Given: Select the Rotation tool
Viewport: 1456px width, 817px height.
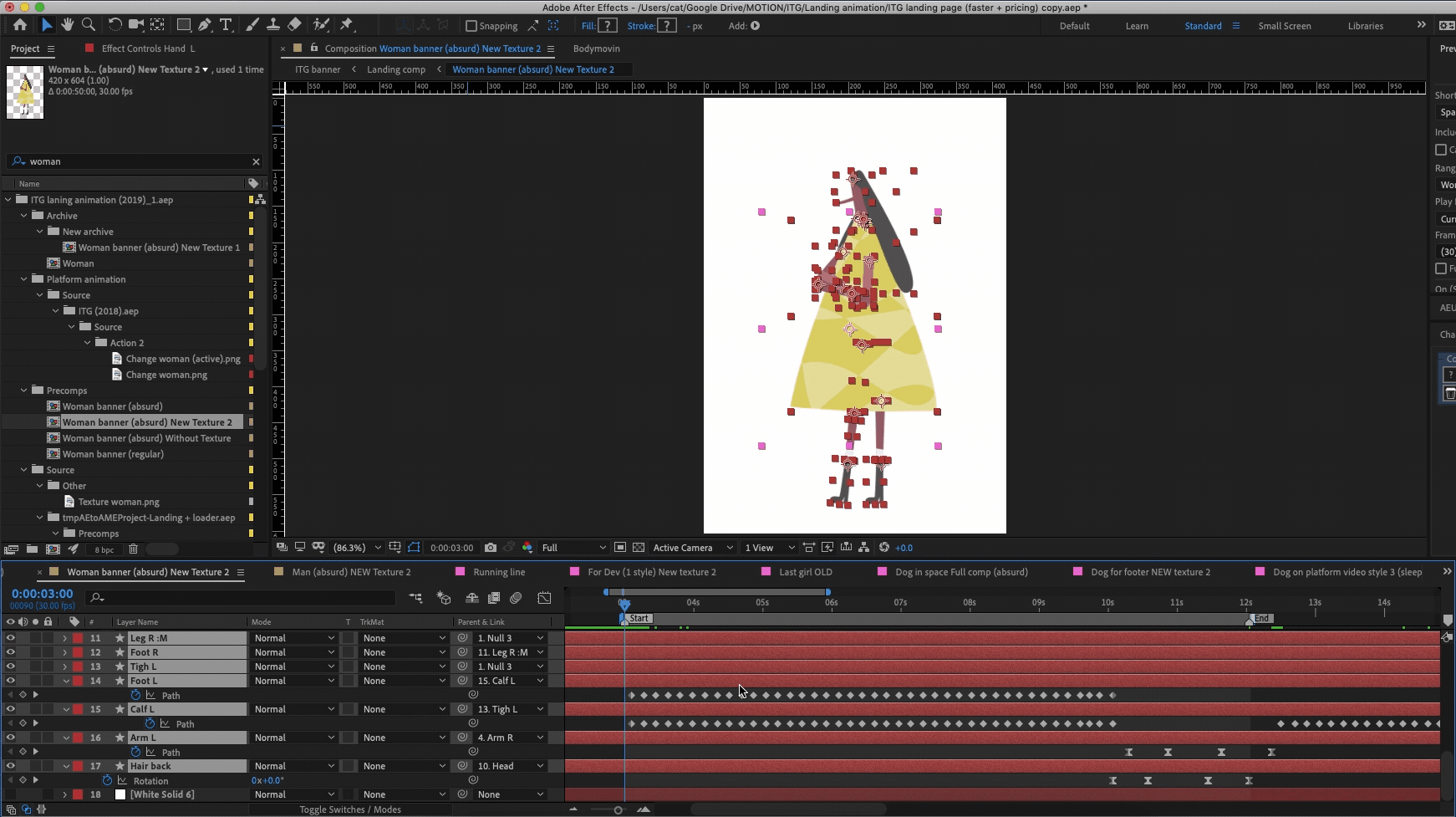Looking at the screenshot, I should pyautogui.click(x=115, y=25).
